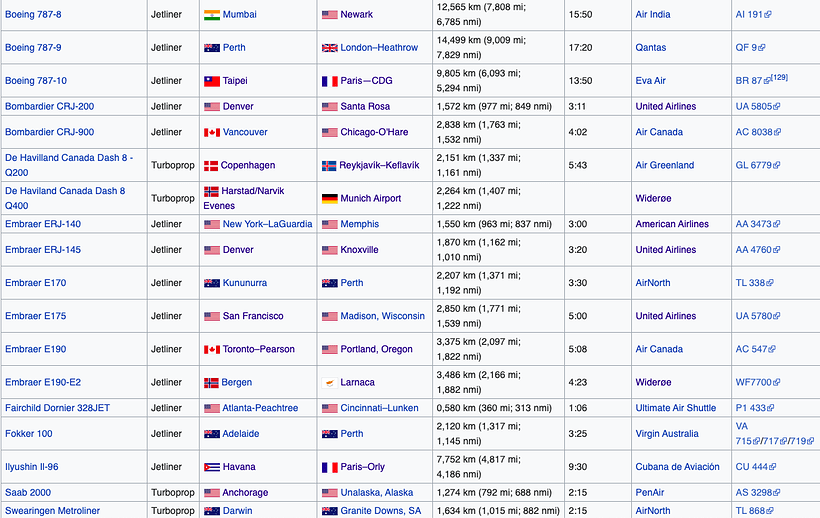Click the France flag icon beside Paris–Orly

click(x=329, y=467)
